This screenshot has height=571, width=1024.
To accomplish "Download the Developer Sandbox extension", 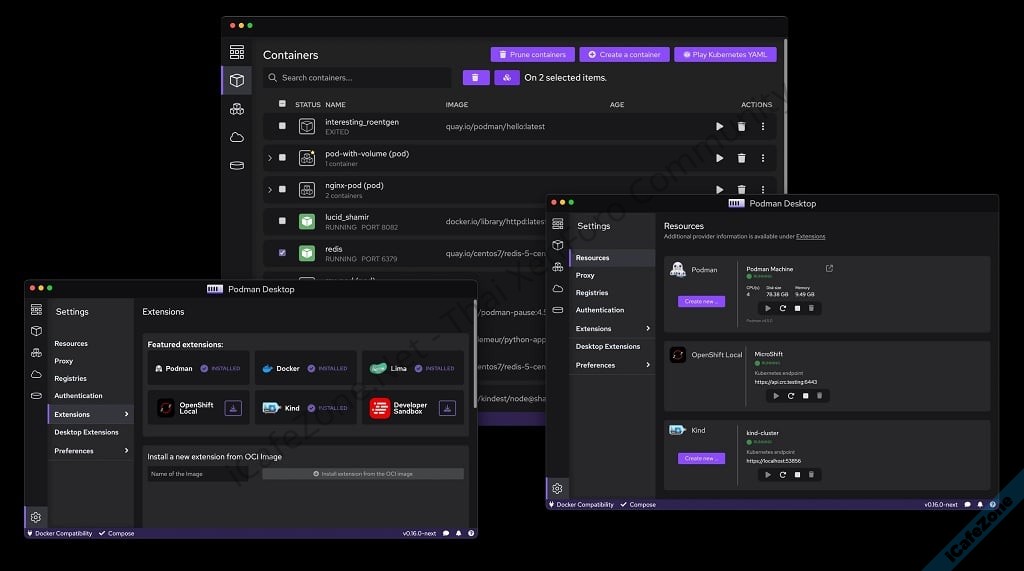I will click(447, 408).
